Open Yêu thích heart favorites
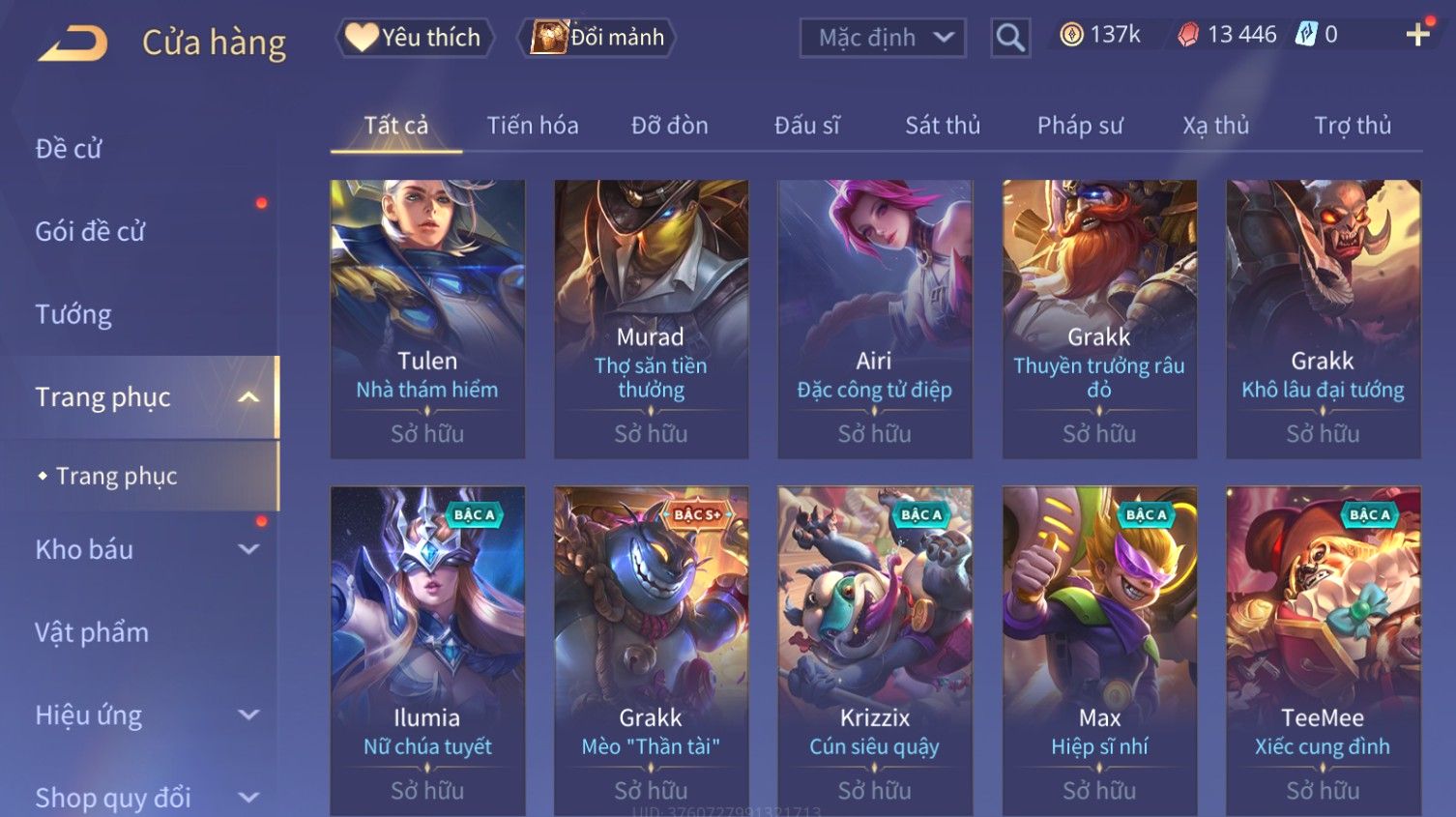Image resolution: width=1456 pixels, height=817 pixels. click(x=415, y=38)
